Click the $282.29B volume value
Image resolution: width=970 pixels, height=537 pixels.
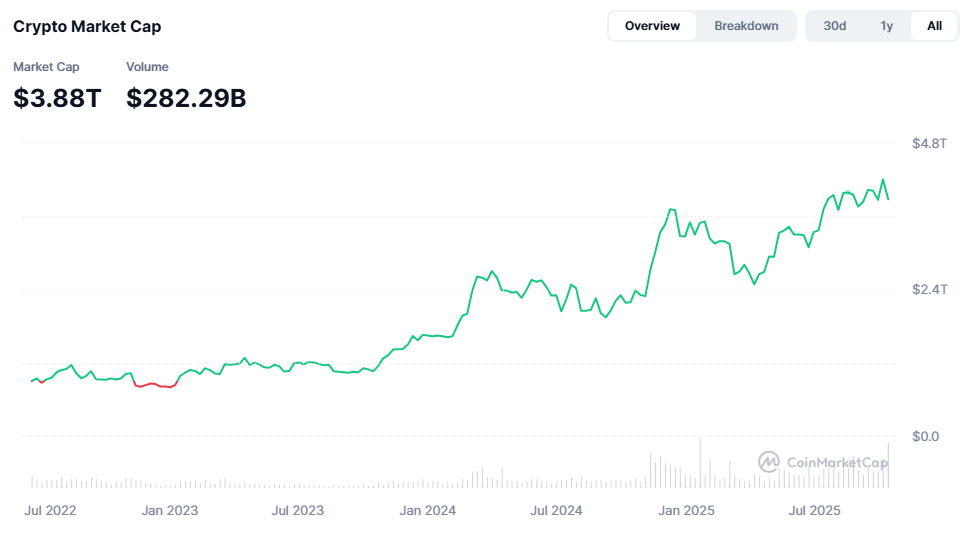coord(186,98)
